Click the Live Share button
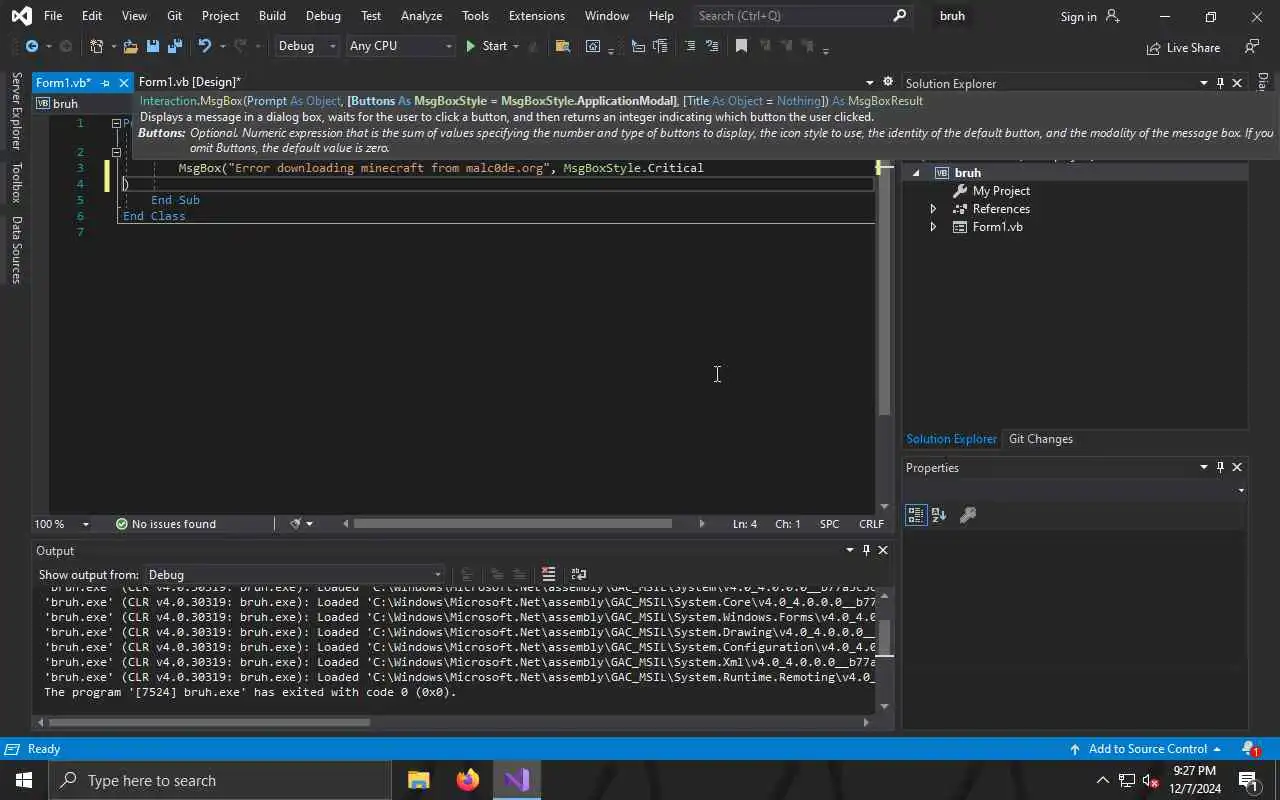 [x=1184, y=47]
